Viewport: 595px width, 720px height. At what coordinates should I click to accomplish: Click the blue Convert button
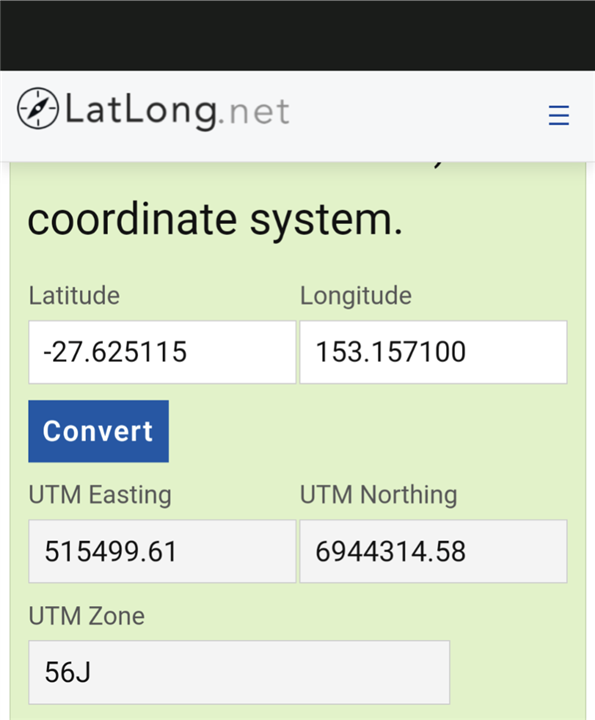[98, 431]
